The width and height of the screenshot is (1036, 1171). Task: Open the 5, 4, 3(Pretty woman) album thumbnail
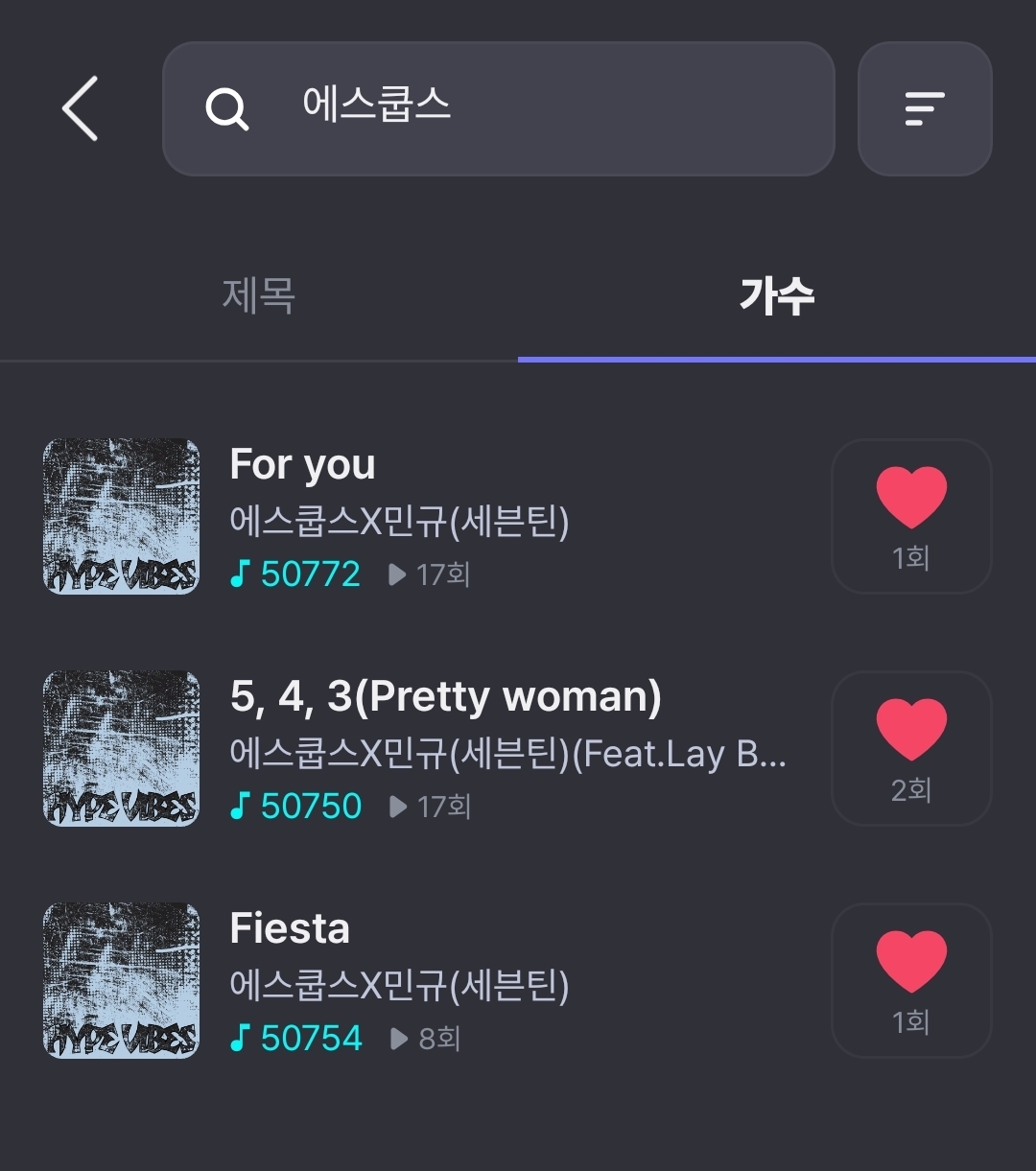click(x=122, y=749)
